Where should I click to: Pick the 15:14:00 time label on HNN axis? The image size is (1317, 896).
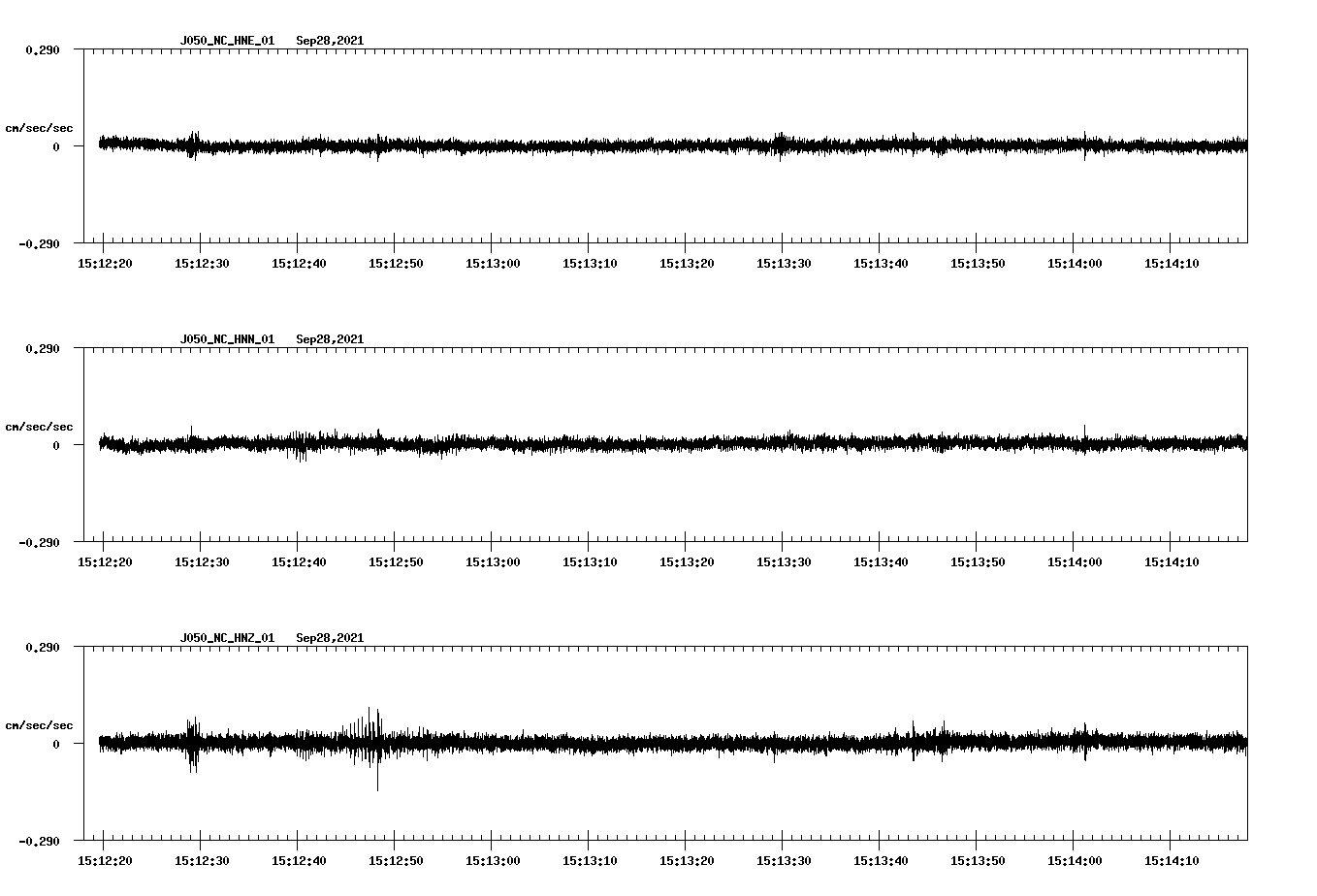[1075, 562]
